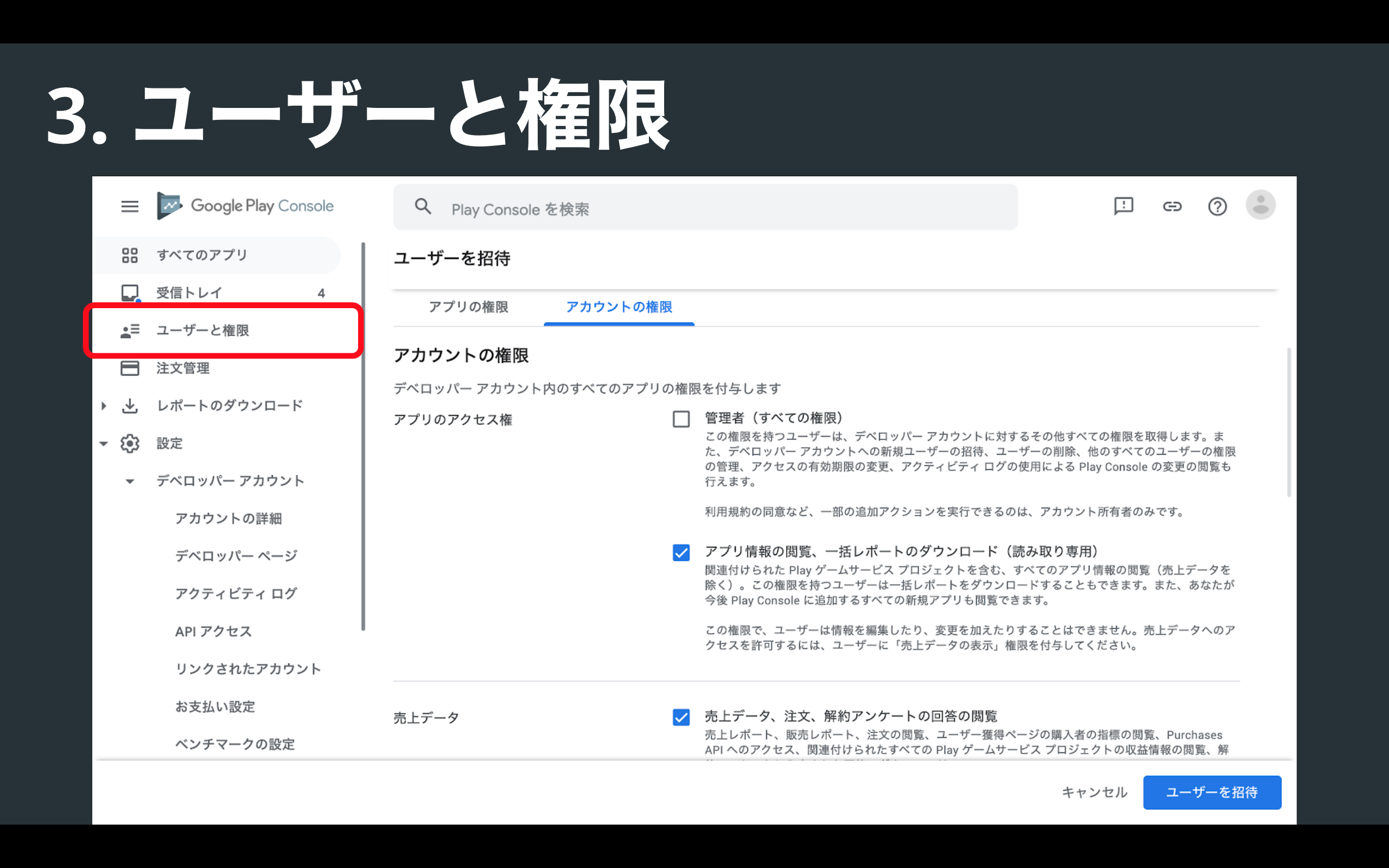Open お支払い設定 page
Screen dimensions: 1389x868
pos(215,707)
